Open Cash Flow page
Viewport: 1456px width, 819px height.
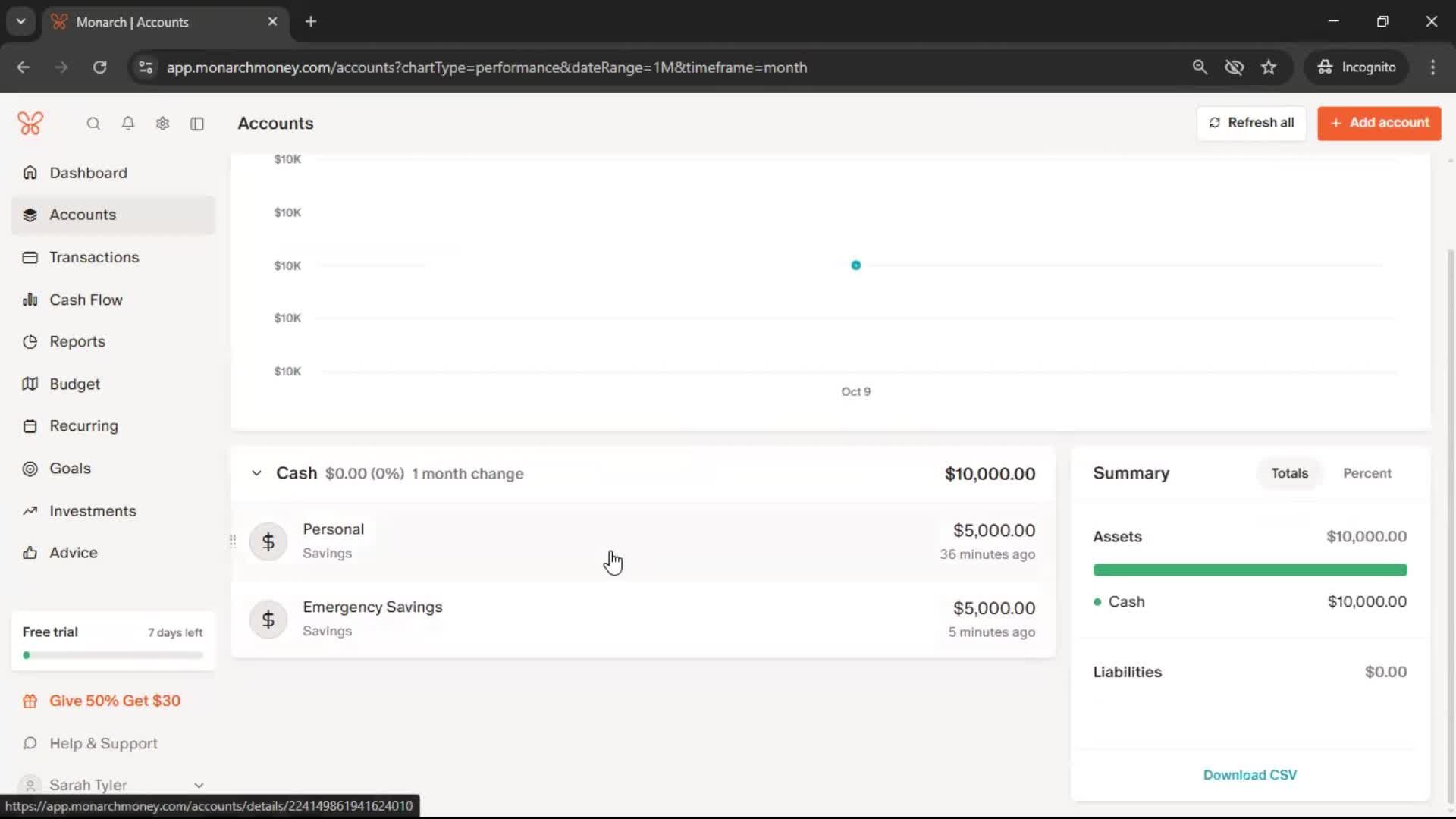click(x=86, y=300)
